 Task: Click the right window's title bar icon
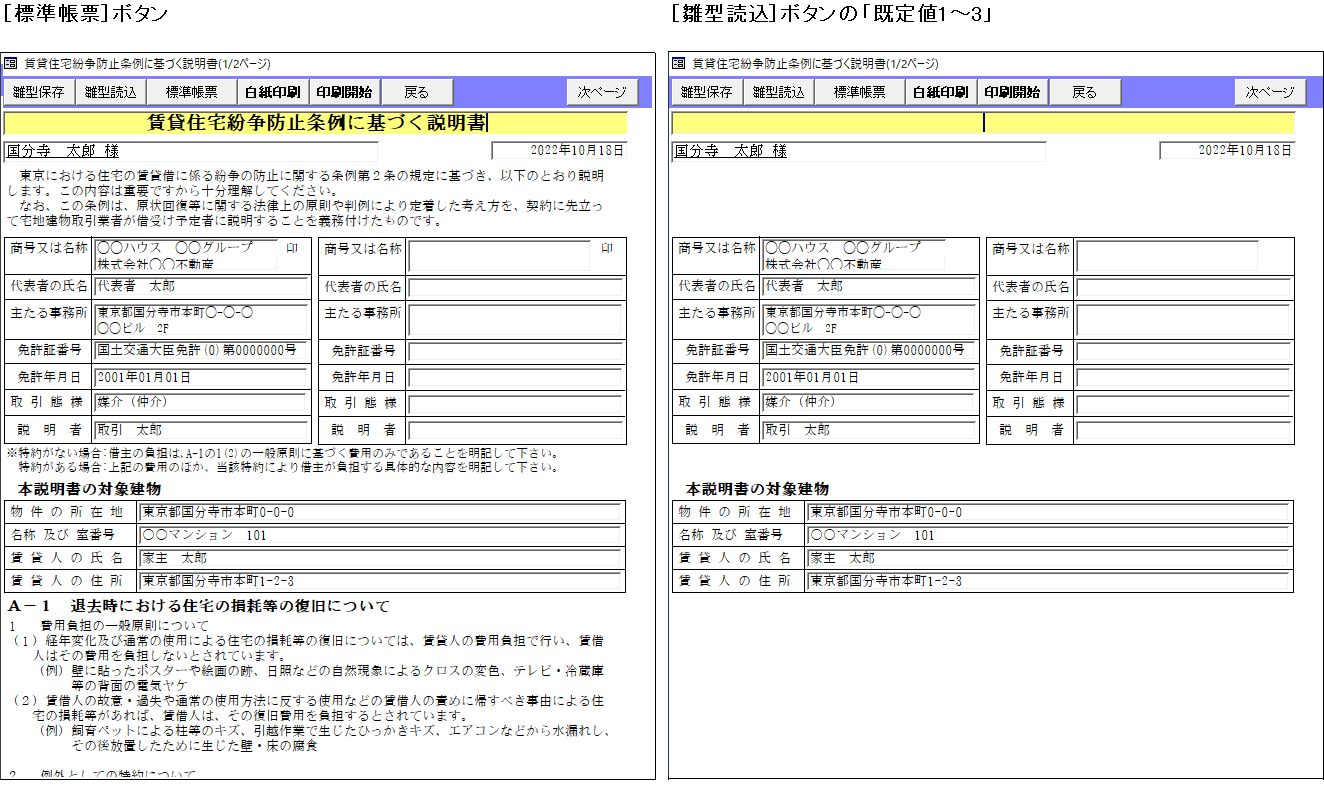click(x=679, y=63)
